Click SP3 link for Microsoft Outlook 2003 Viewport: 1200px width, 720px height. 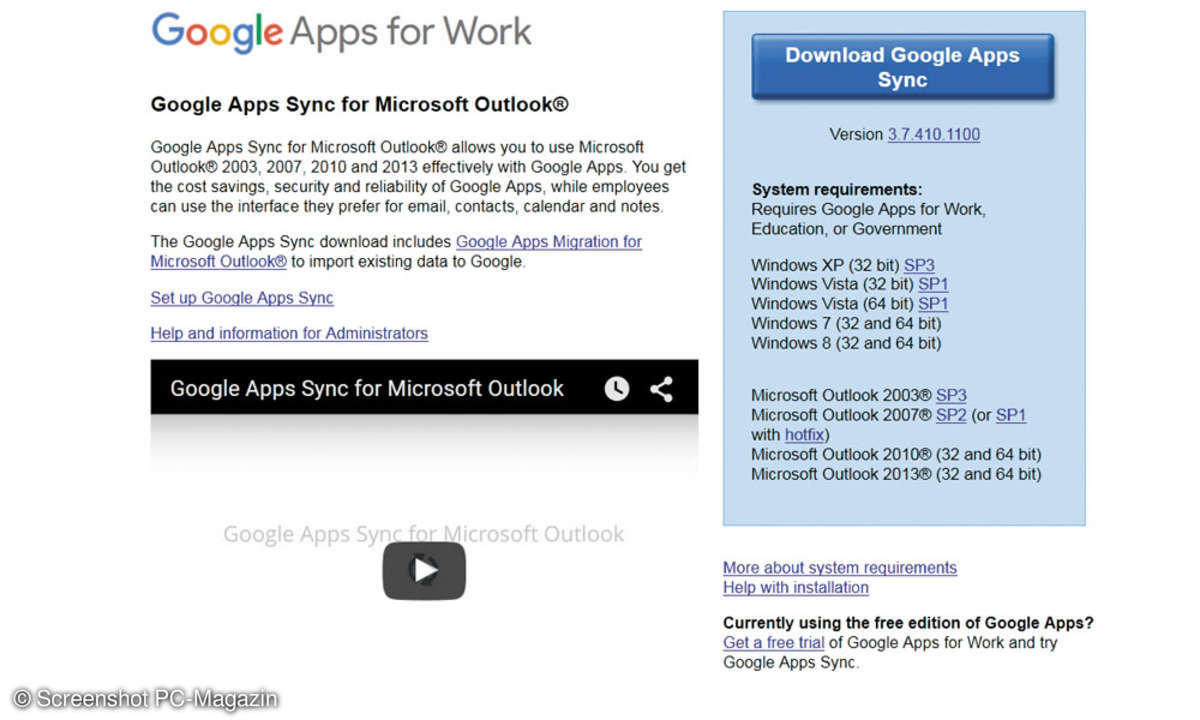(951, 395)
